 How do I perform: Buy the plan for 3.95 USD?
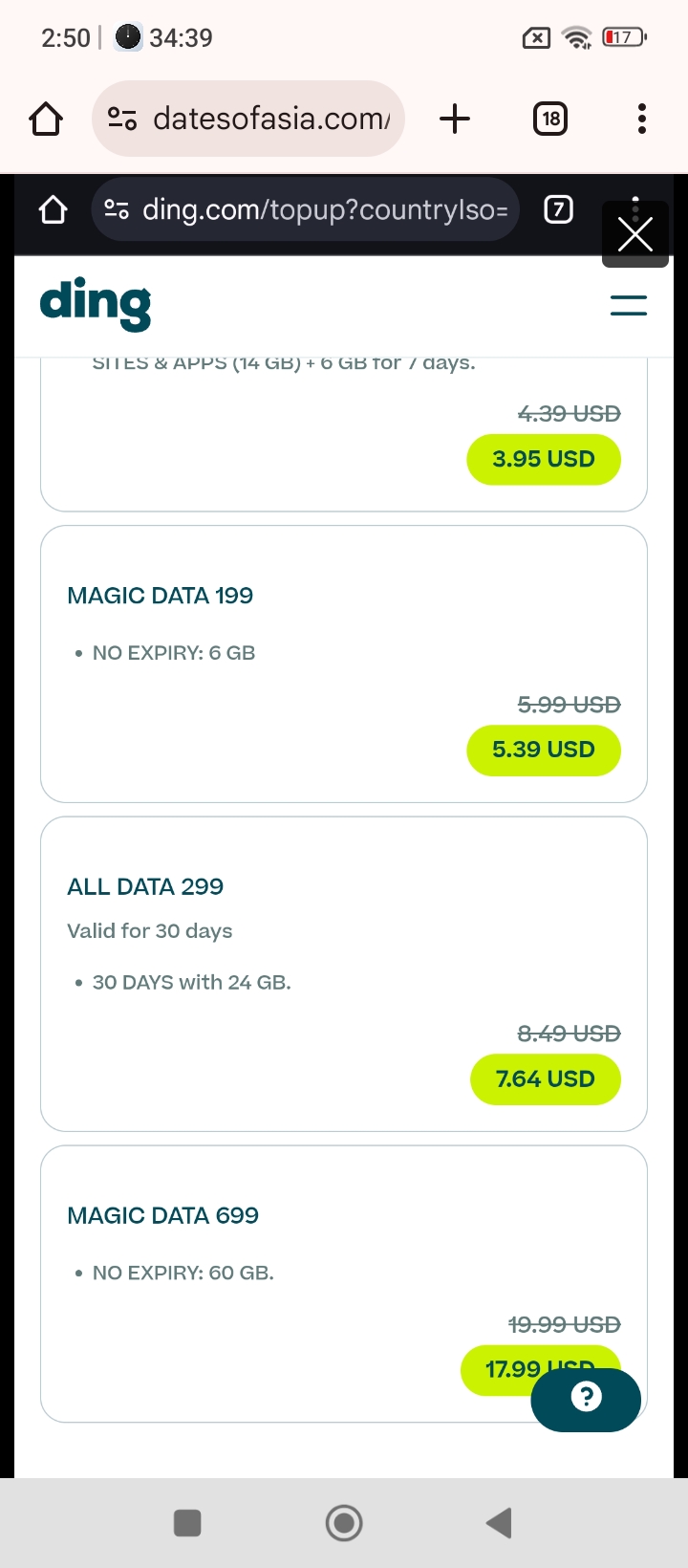544,459
